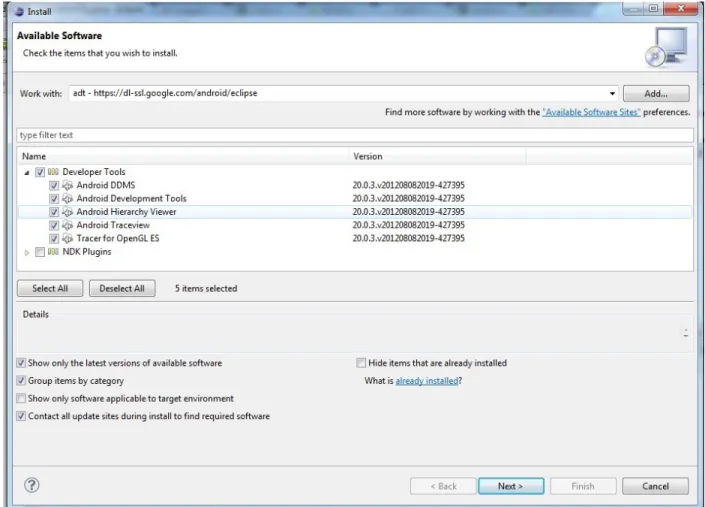Screen dimensions: 705x507
Task: Select the Android Development Tools row label
Action: [131, 198]
